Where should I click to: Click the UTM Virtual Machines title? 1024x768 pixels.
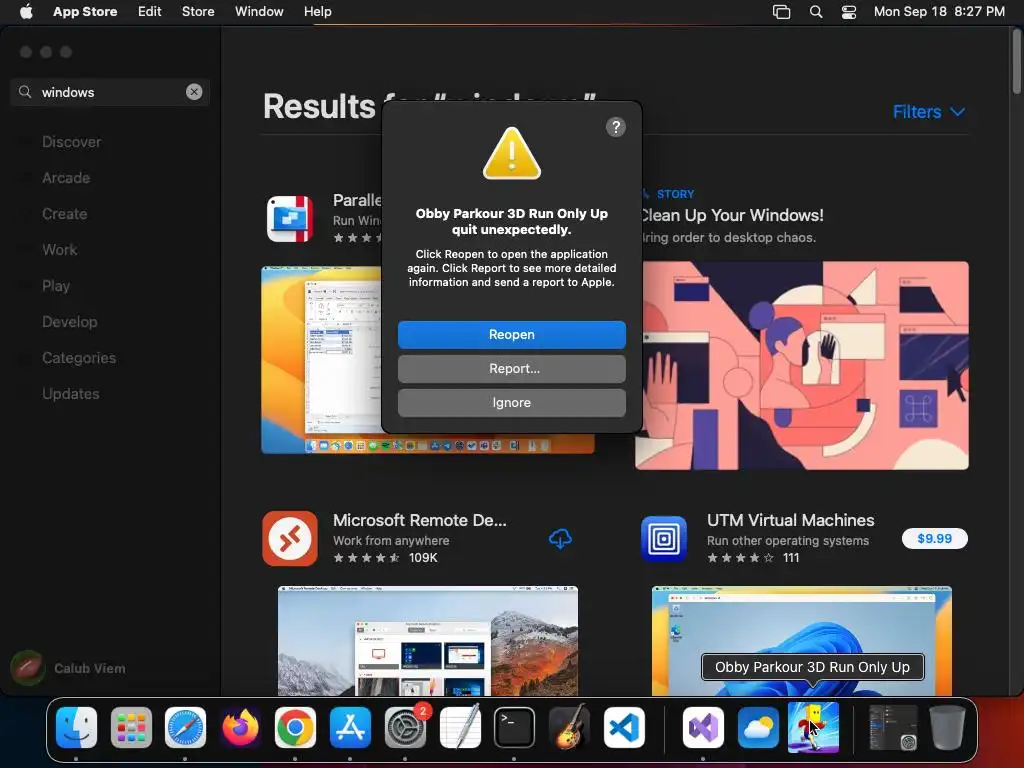[790, 520]
